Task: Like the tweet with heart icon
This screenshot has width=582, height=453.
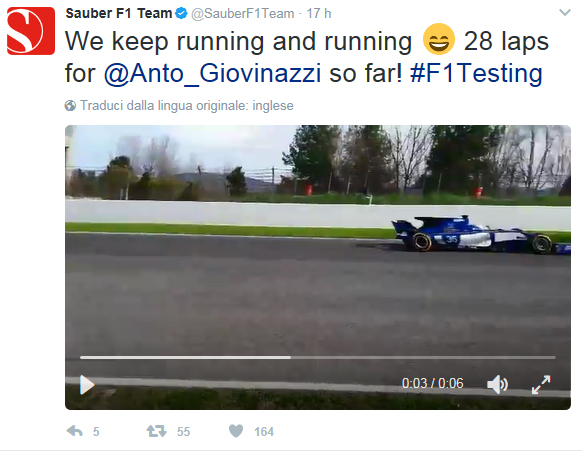Action: pos(236,431)
